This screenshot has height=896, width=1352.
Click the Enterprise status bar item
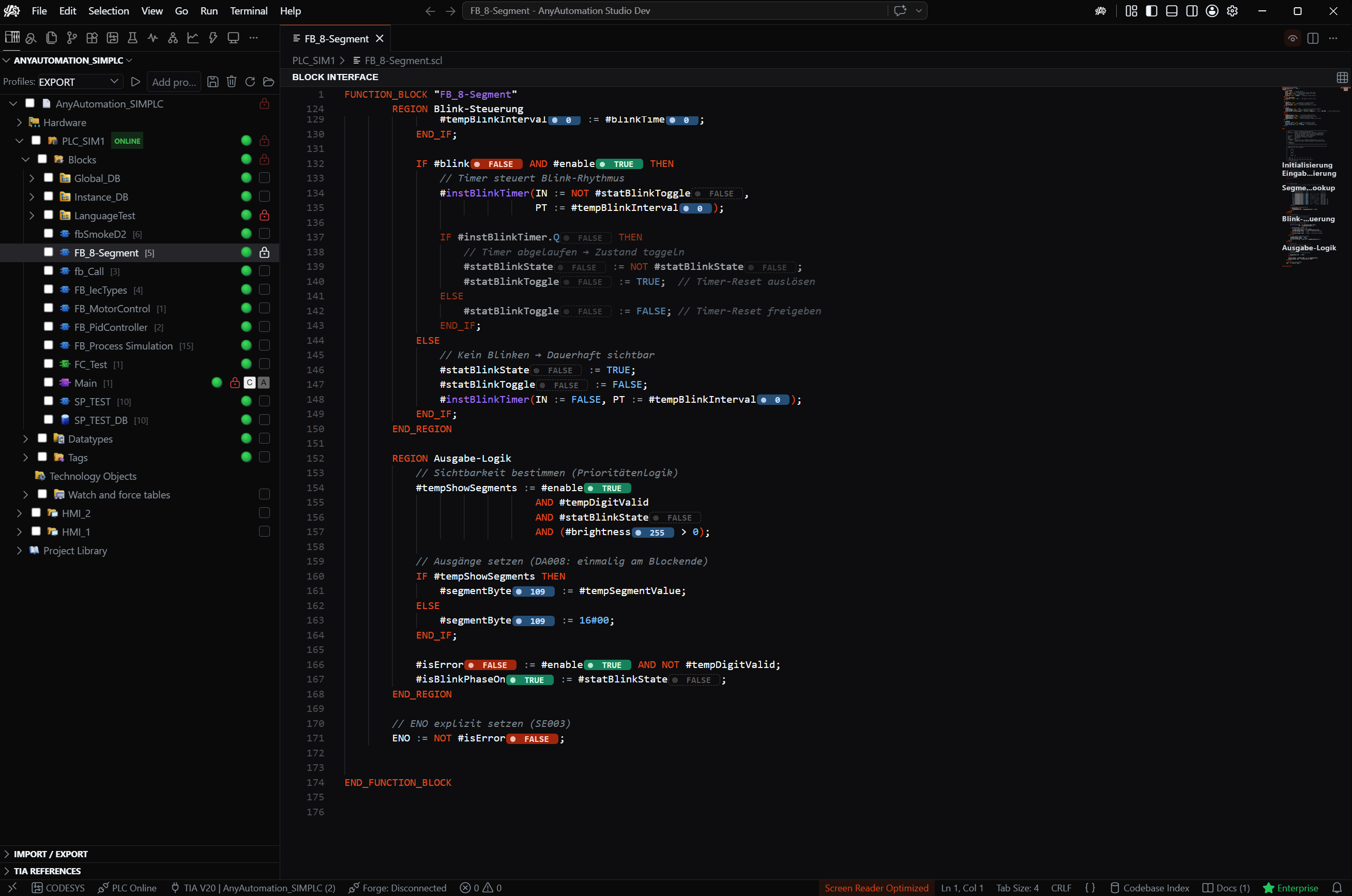pos(1290,887)
